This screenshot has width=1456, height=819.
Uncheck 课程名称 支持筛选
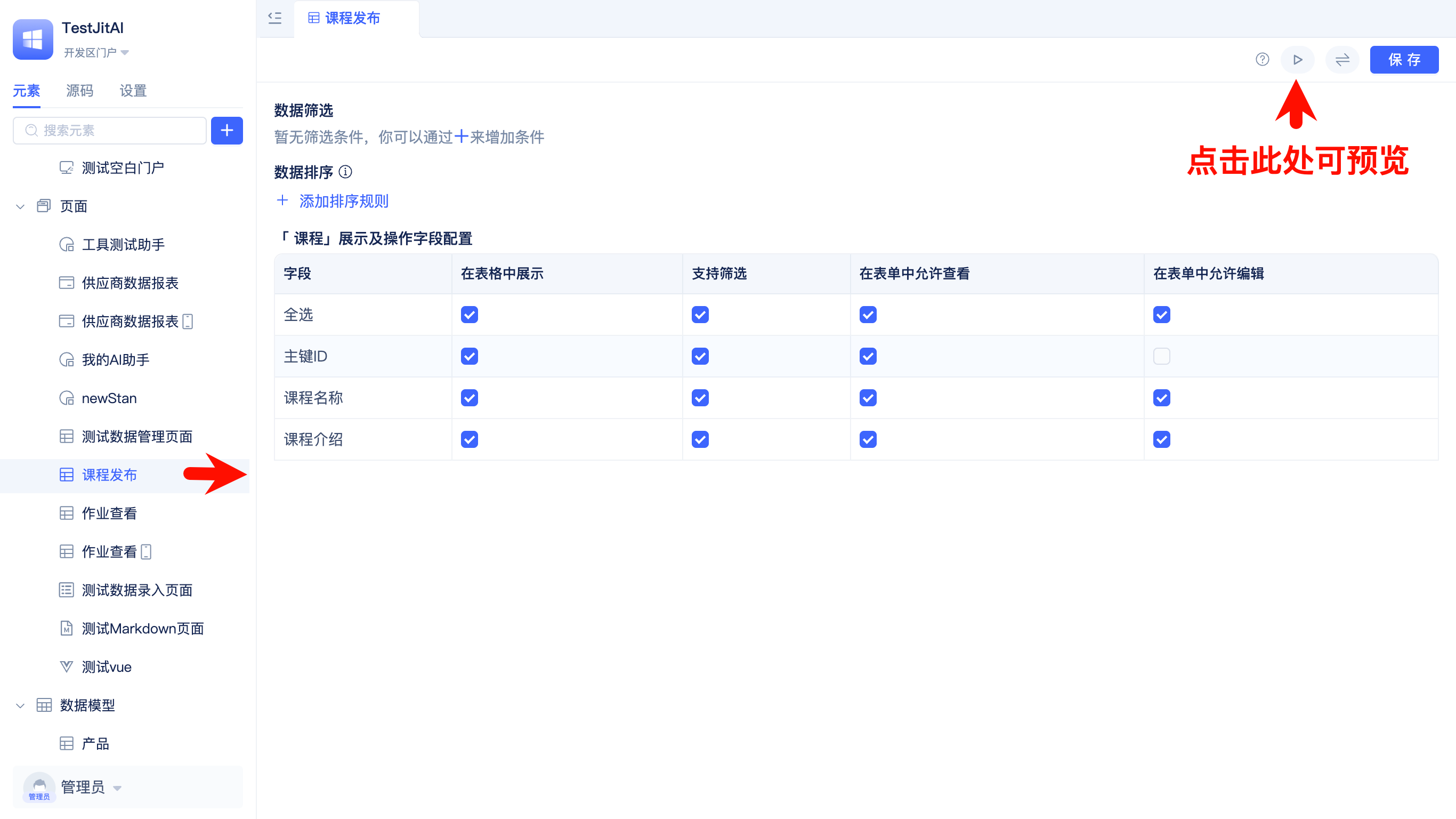[x=700, y=398]
